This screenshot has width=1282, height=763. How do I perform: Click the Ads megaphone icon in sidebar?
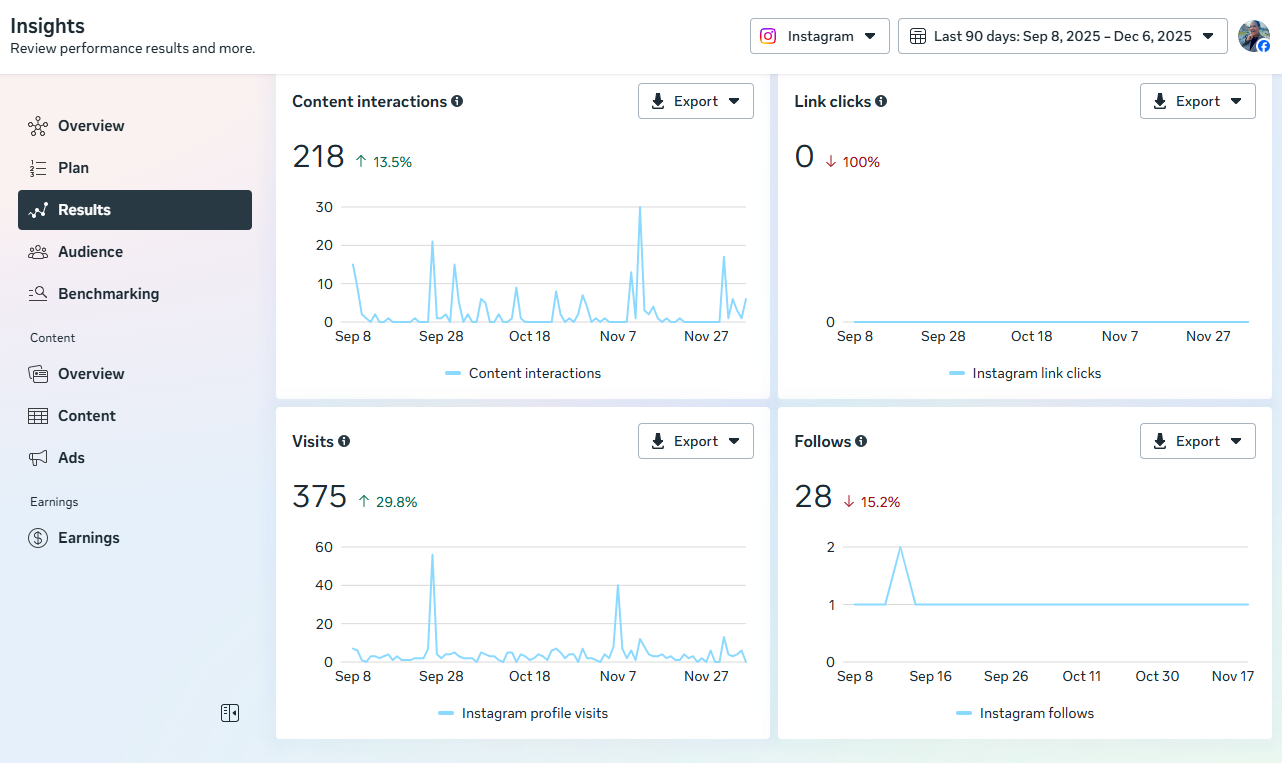[x=38, y=458]
